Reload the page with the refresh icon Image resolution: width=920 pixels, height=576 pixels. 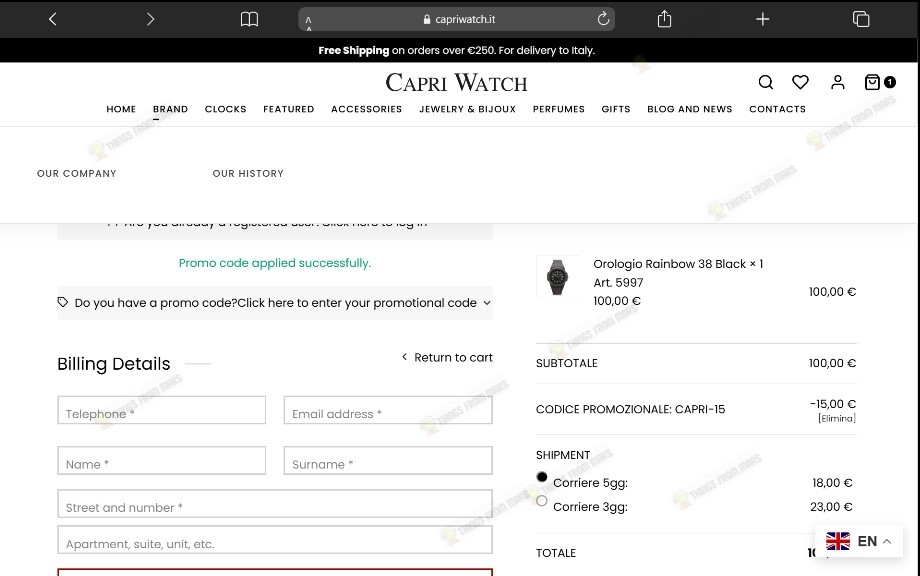[x=603, y=19]
